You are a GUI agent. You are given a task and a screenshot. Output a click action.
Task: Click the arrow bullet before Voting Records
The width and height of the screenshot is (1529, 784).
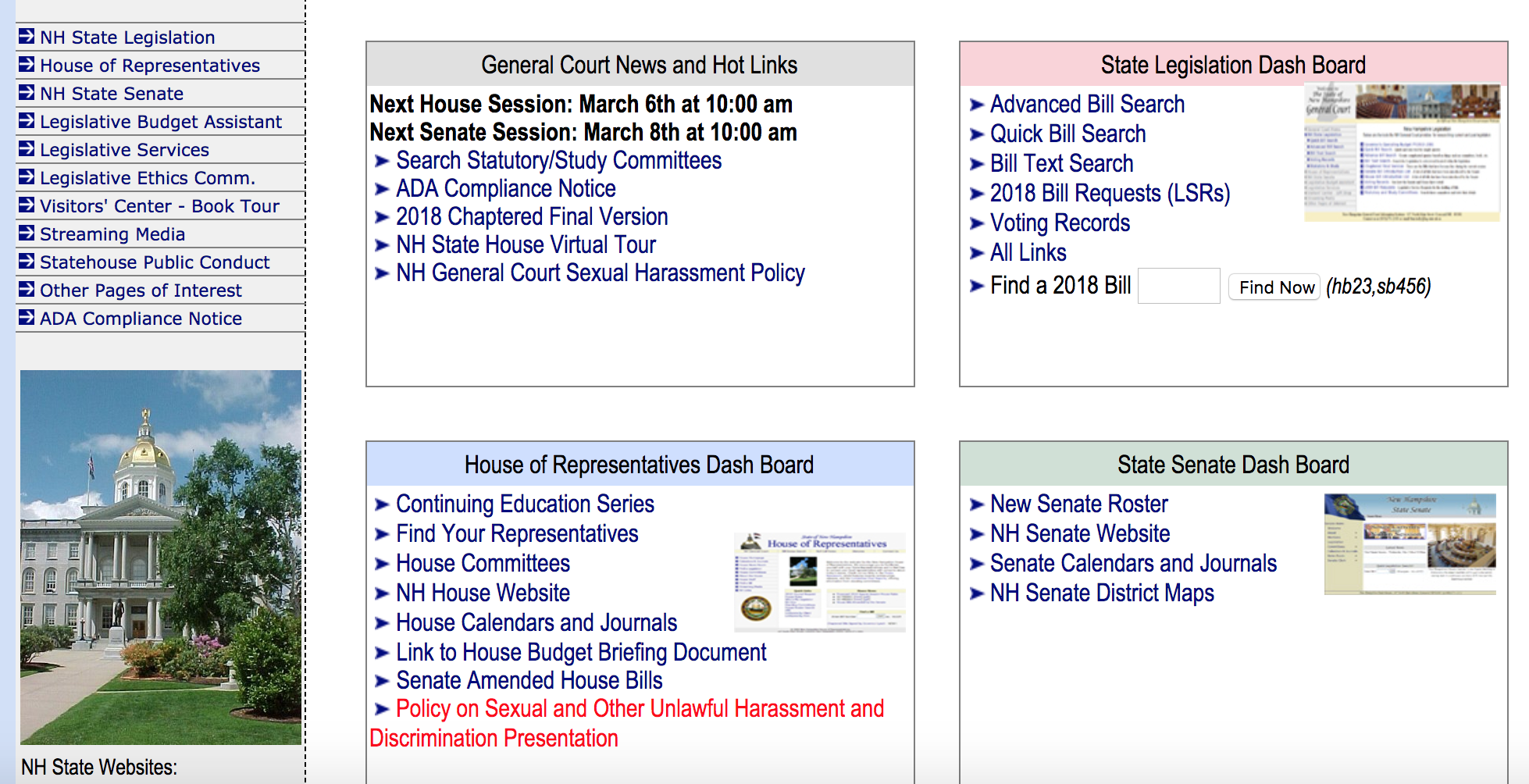coord(976,223)
